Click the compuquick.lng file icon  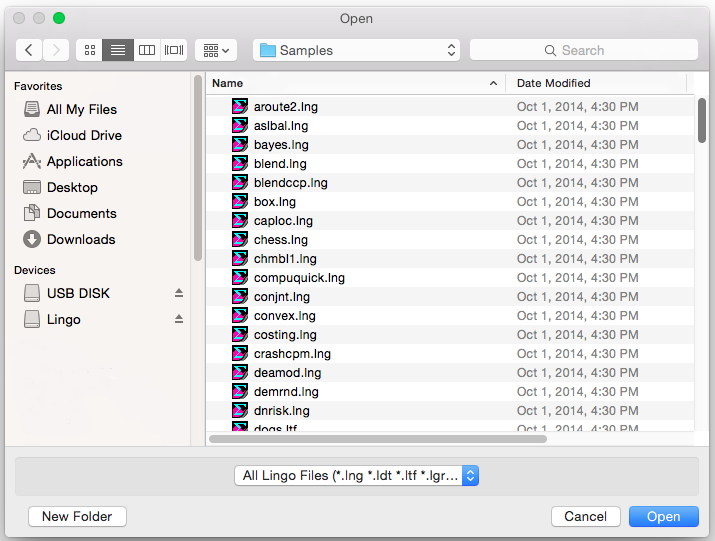(240, 277)
